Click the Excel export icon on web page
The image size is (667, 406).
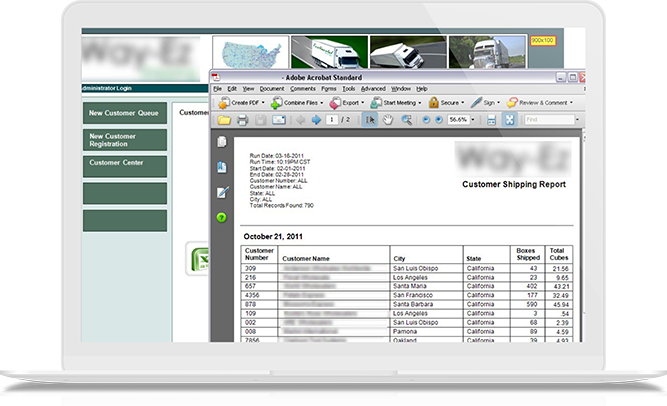click(200, 259)
